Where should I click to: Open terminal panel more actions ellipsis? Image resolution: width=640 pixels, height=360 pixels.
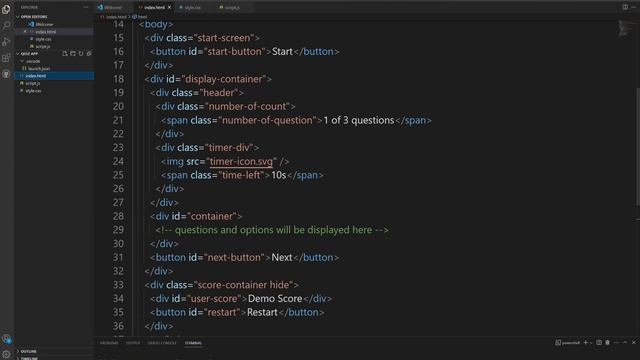click(616, 343)
